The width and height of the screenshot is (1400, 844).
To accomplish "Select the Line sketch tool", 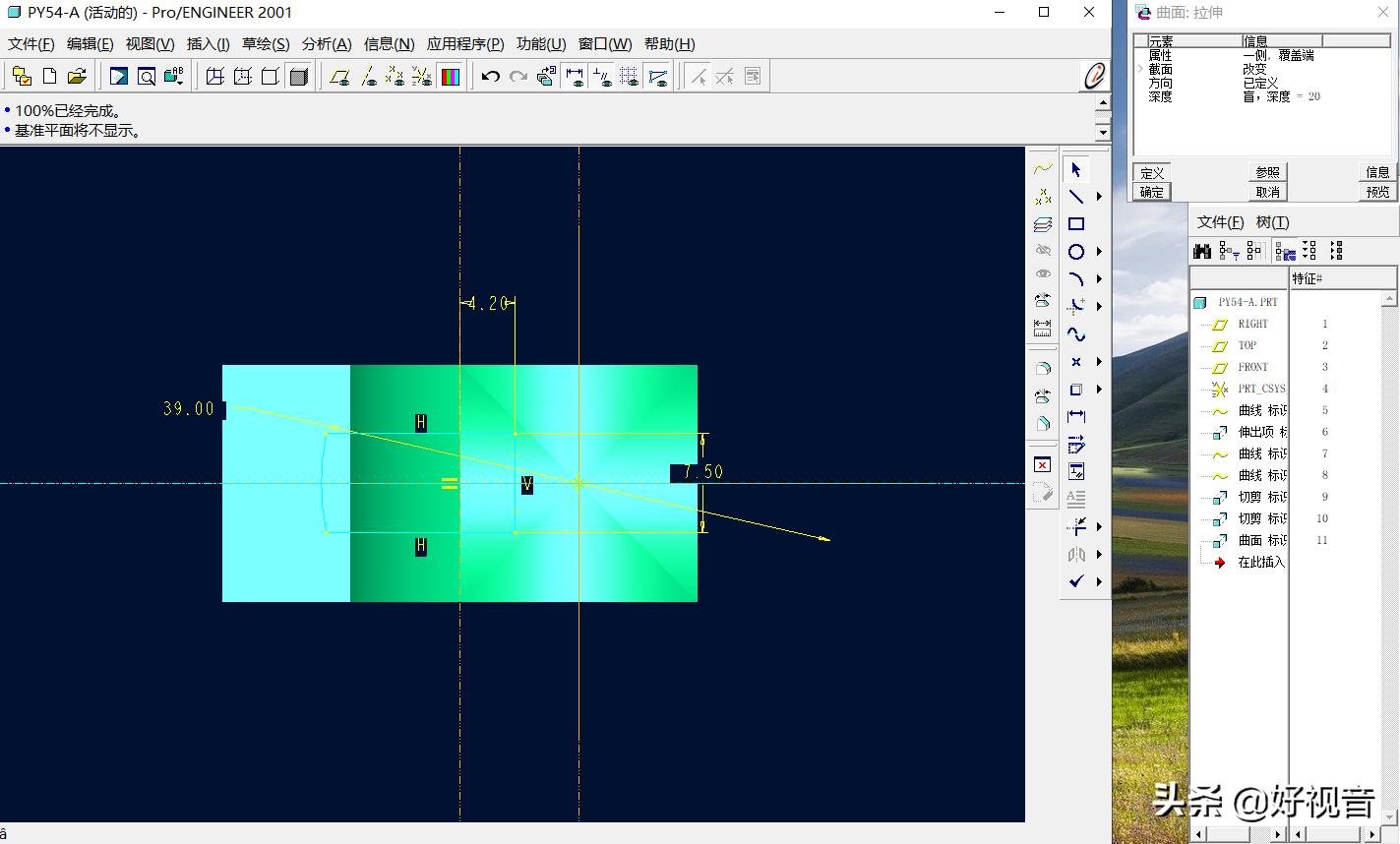I will [x=1076, y=197].
